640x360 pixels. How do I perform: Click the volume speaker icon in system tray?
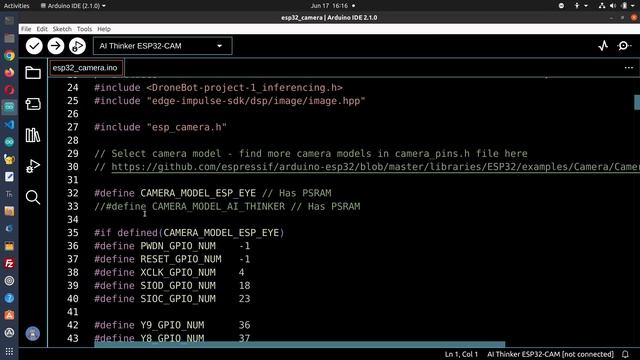[x=613, y=6]
